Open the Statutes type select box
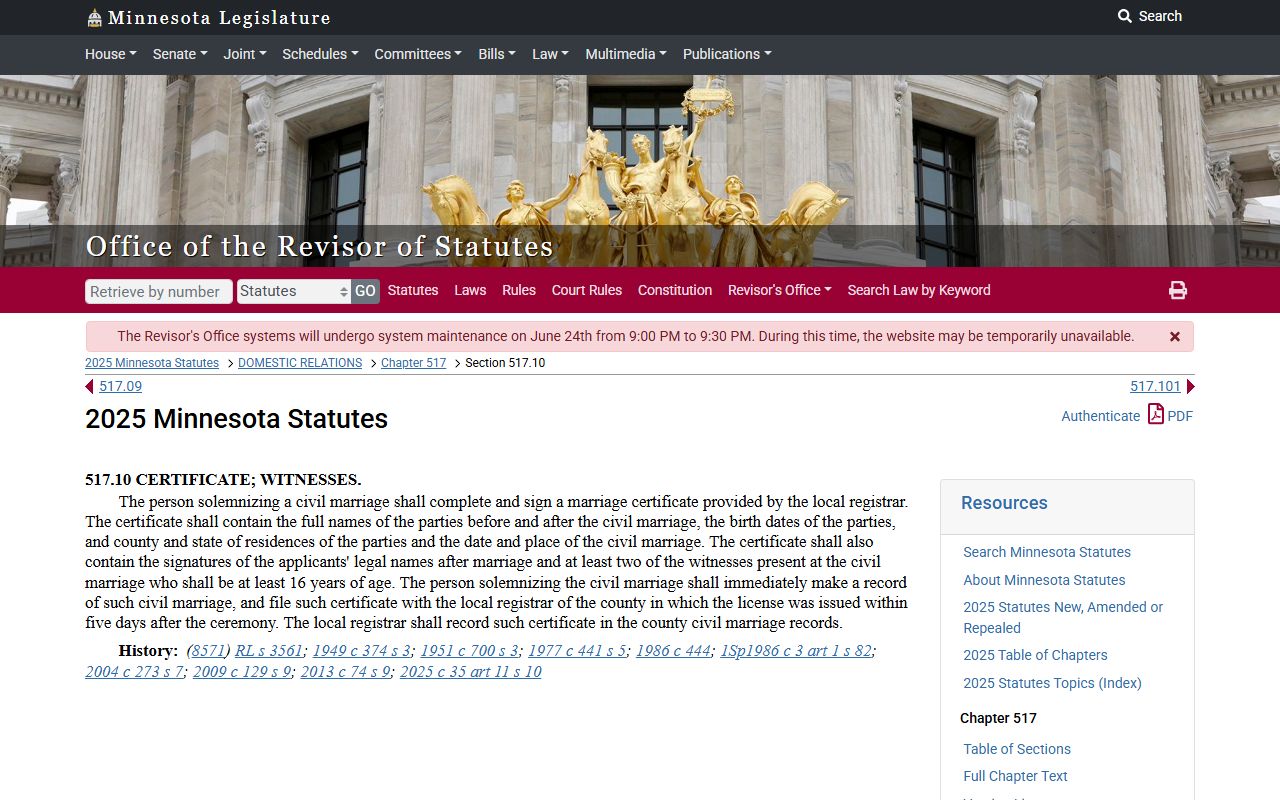 tap(294, 291)
